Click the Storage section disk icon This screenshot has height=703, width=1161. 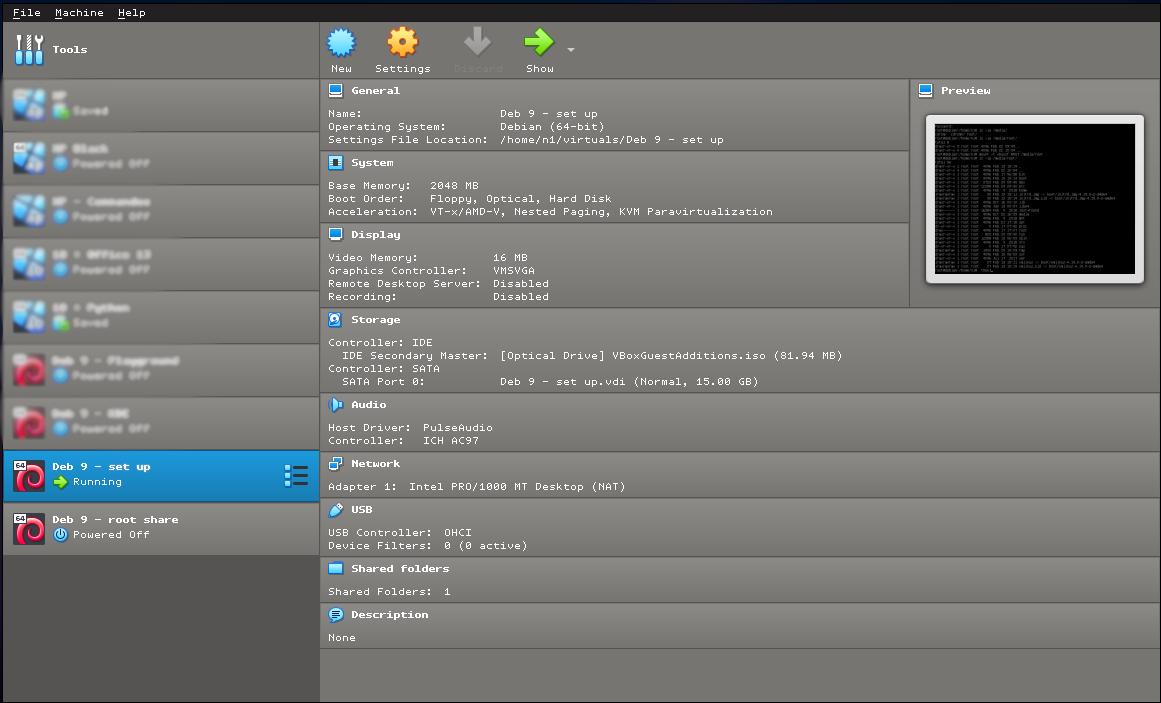tap(335, 319)
